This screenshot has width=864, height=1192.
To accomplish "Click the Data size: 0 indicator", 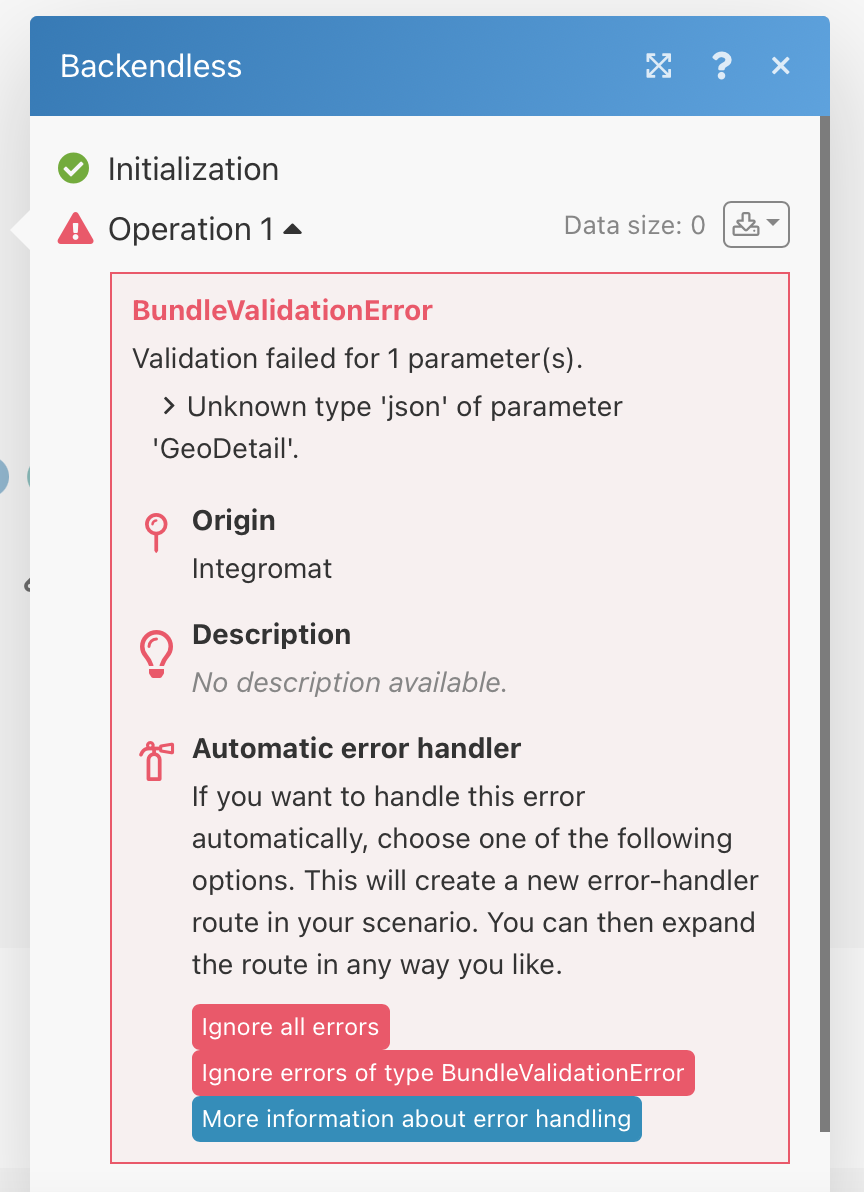I will pos(635,225).
